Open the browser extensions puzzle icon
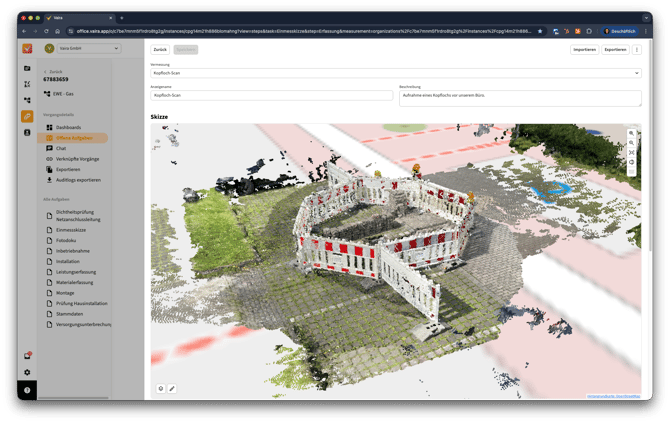 [589, 31]
